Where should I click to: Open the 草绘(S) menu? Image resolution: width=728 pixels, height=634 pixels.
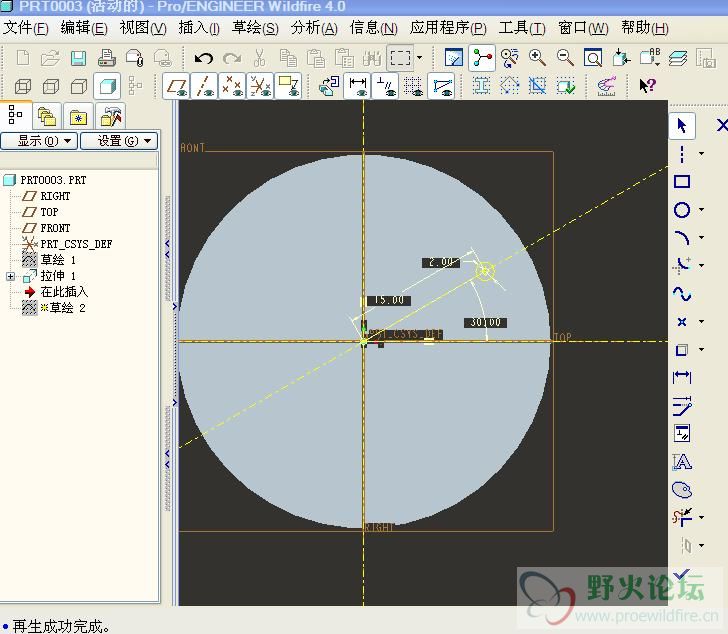coord(255,28)
